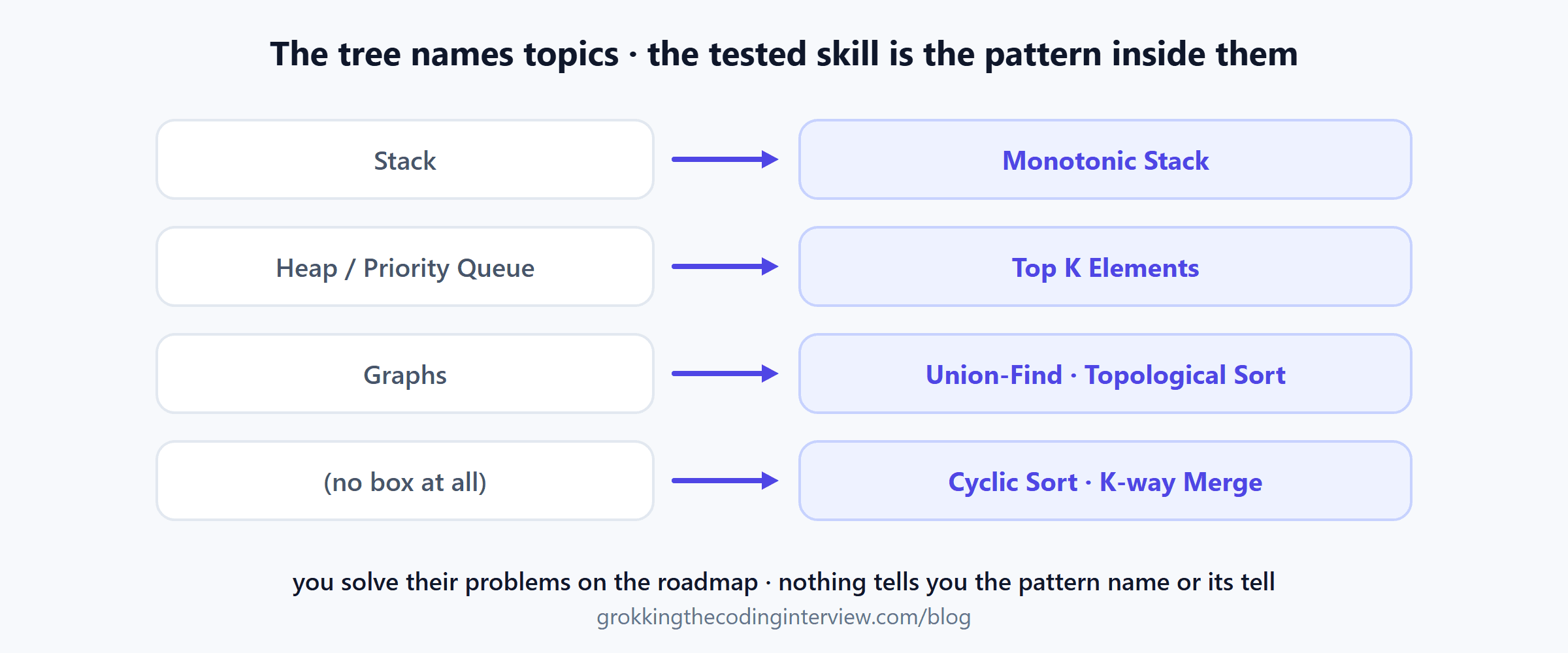Click the phrase 'pattern inside them' in title
The width and height of the screenshot is (1568, 653).
click(1141, 54)
